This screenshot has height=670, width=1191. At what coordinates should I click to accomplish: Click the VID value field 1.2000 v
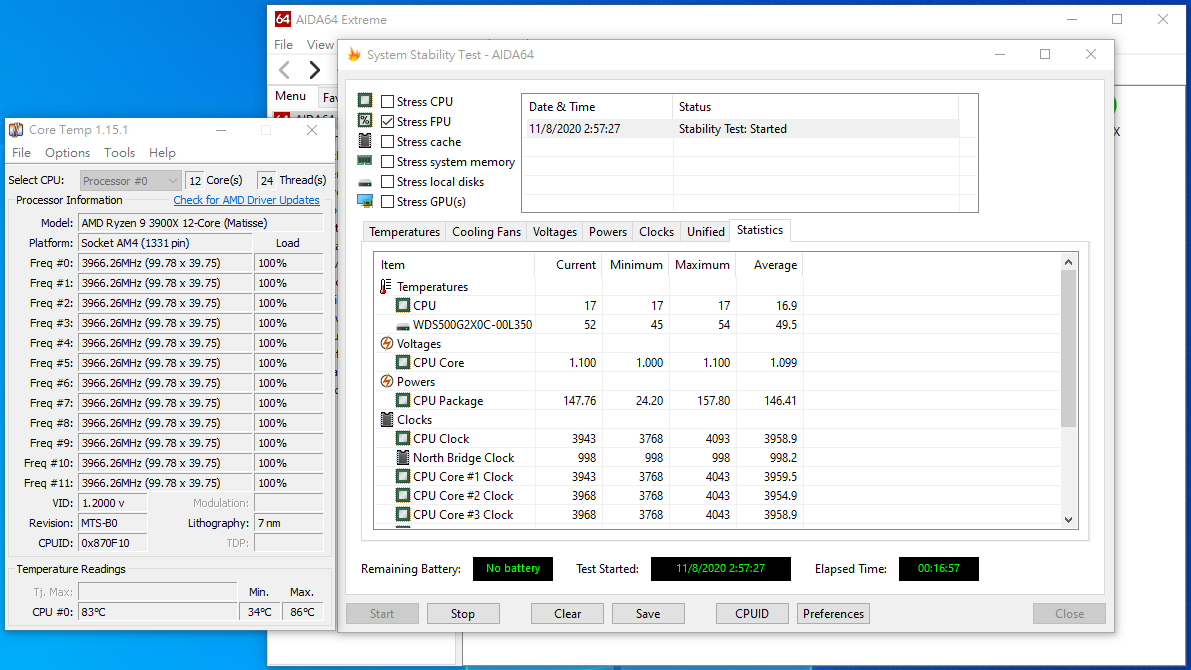point(112,503)
